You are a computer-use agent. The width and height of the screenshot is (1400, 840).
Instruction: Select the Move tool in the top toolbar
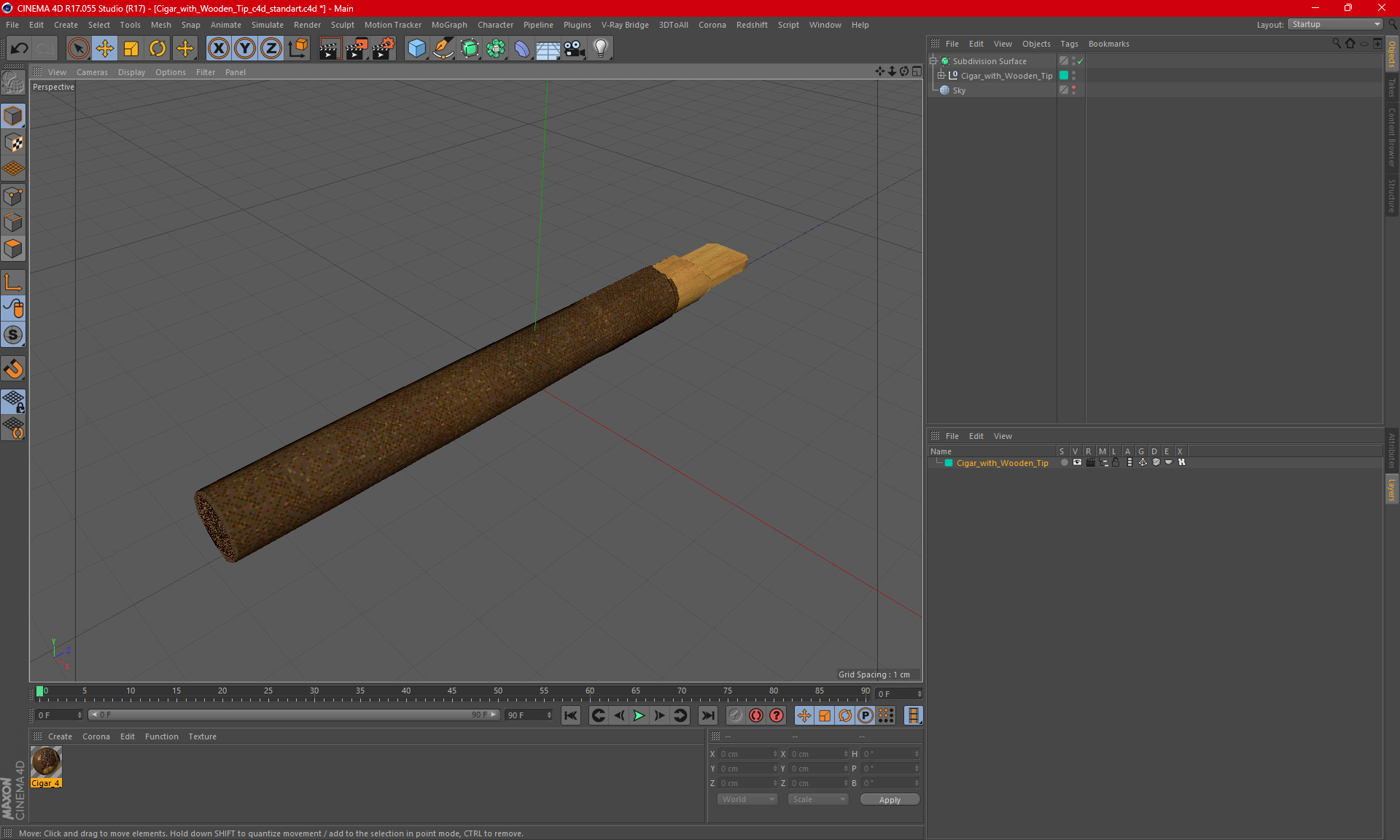pos(105,49)
